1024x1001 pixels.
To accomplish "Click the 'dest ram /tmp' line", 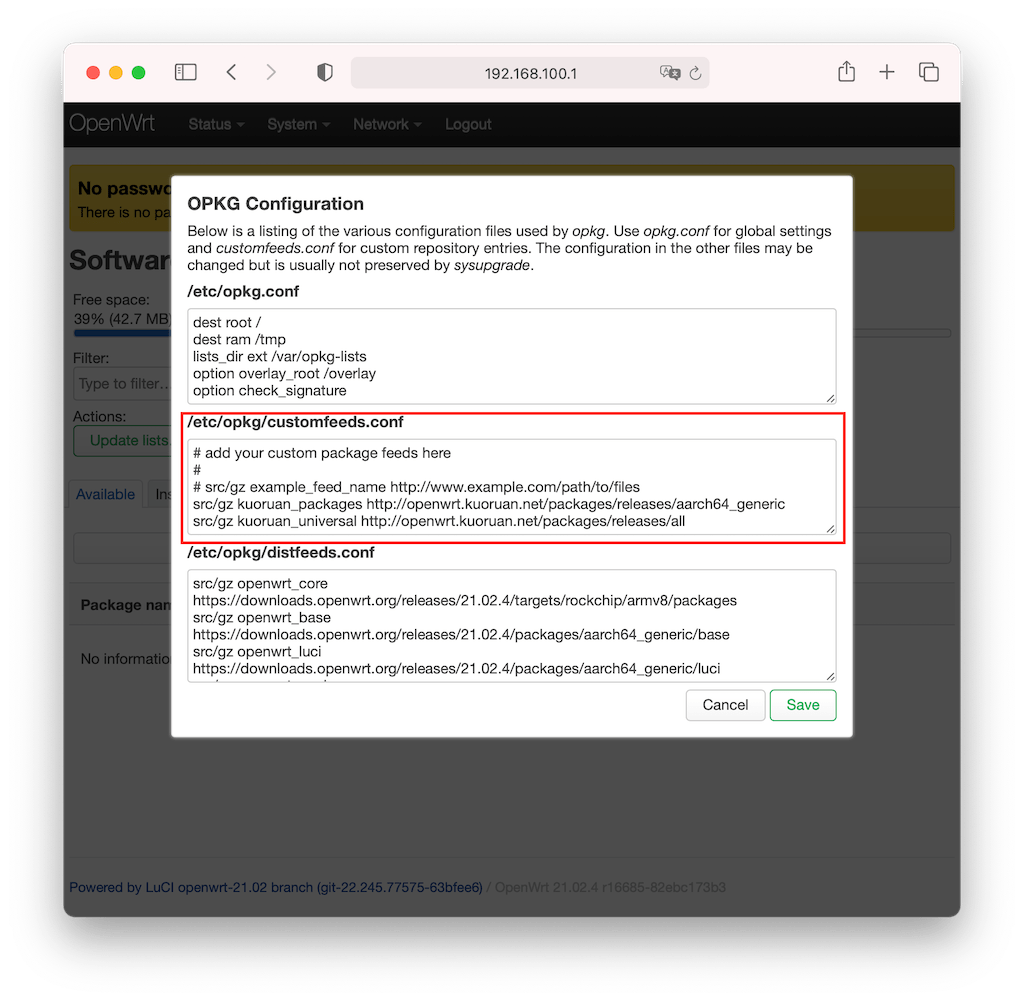I will point(239,340).
